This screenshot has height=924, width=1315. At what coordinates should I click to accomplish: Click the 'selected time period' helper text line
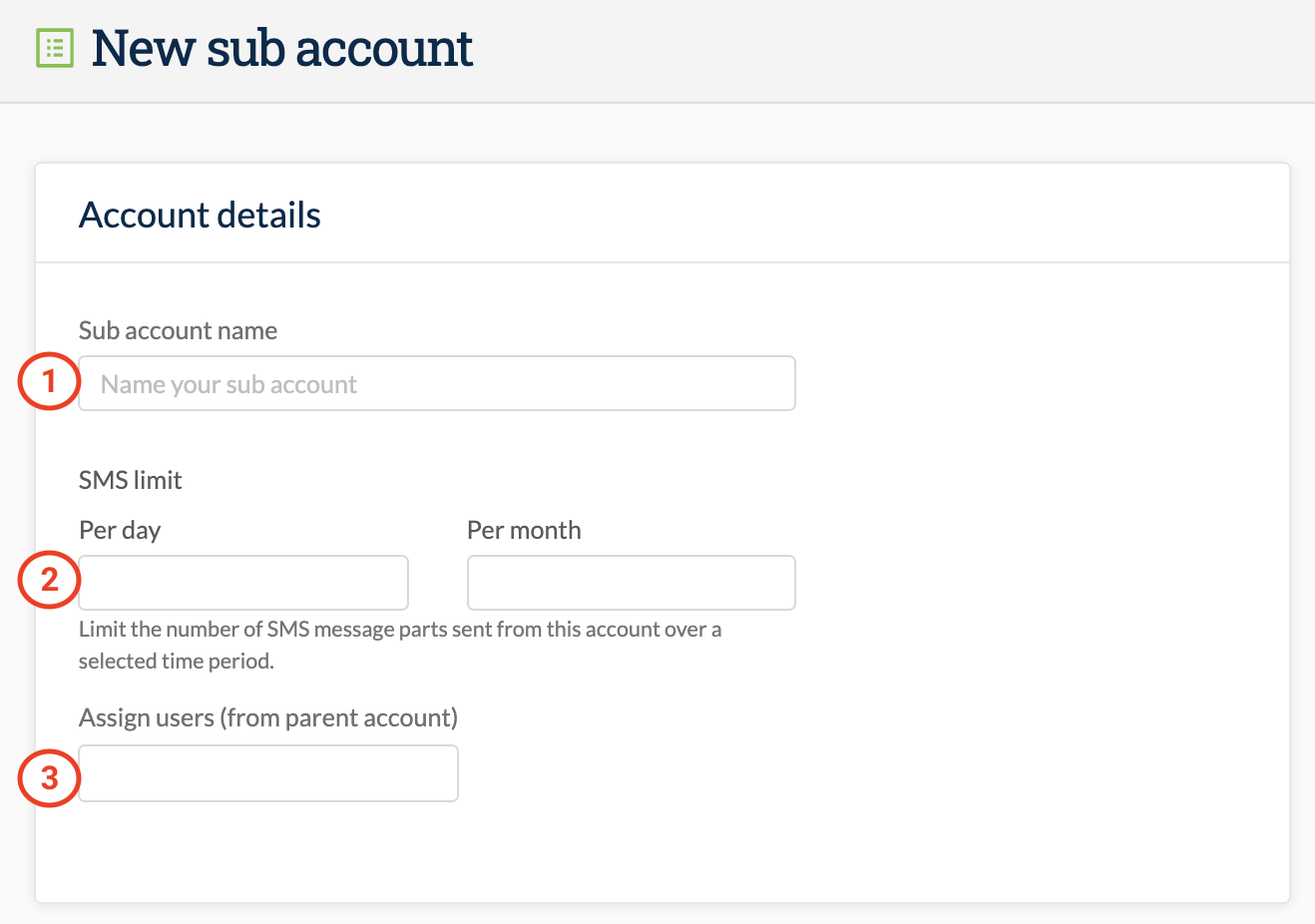tap(177, 661)
